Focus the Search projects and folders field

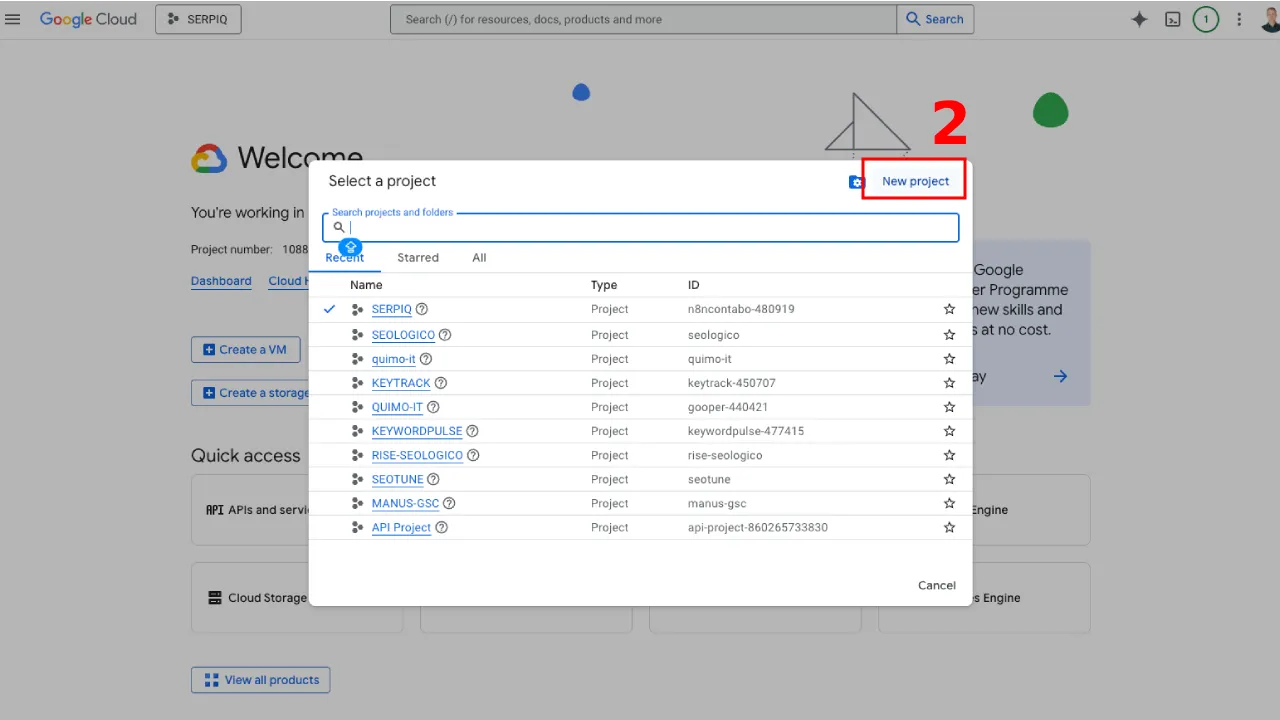click(650, 228)
